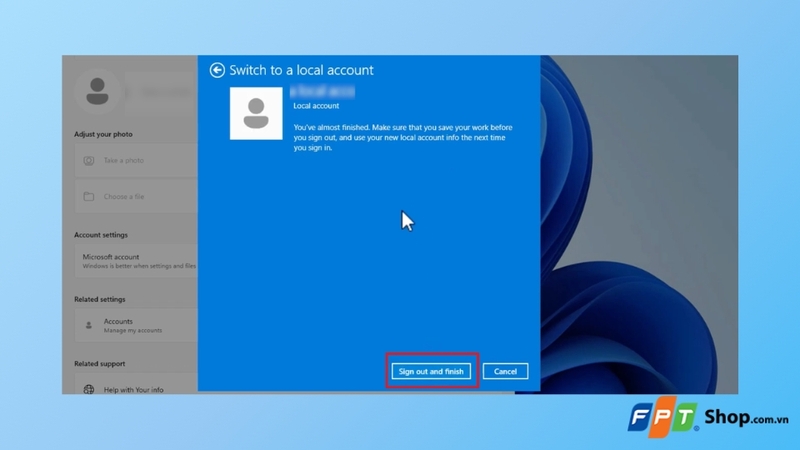Click the Choose a file folder icon
Screen dimensions: 800x450
point(89,196)
